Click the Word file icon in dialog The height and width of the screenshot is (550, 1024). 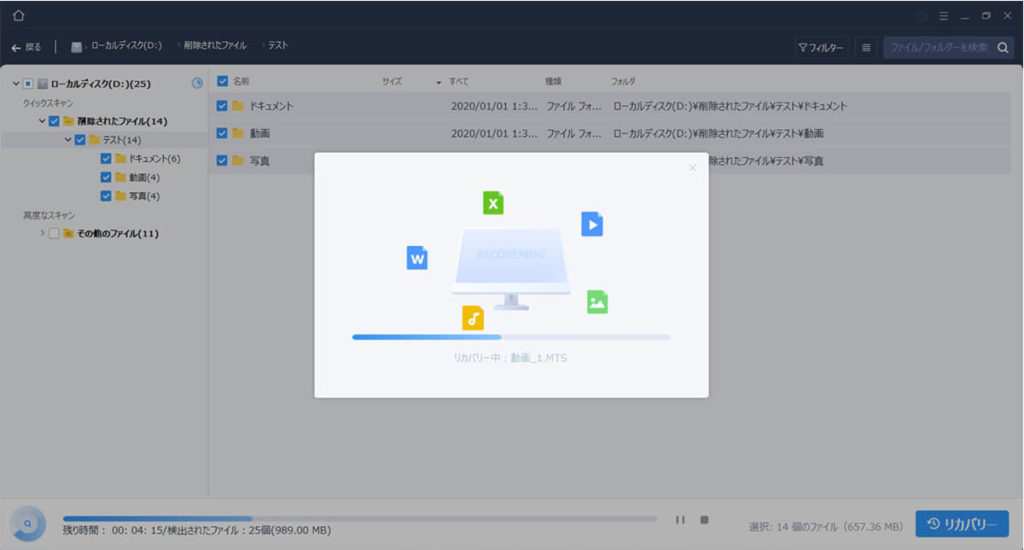point(417,258)
